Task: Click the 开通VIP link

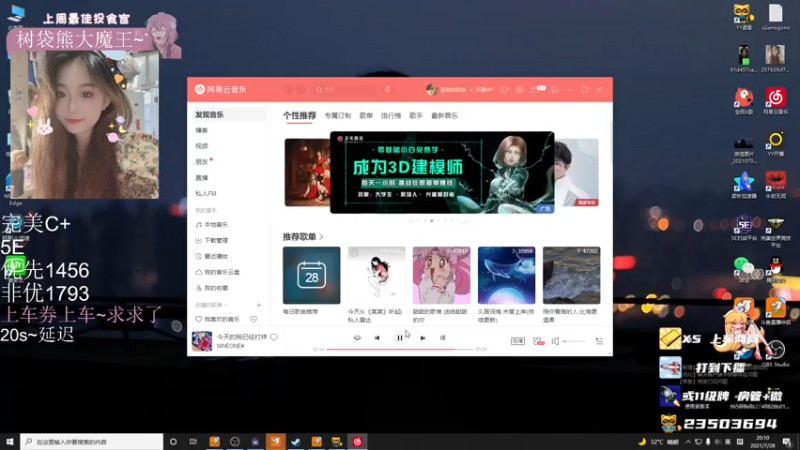Action: [484, 89]
